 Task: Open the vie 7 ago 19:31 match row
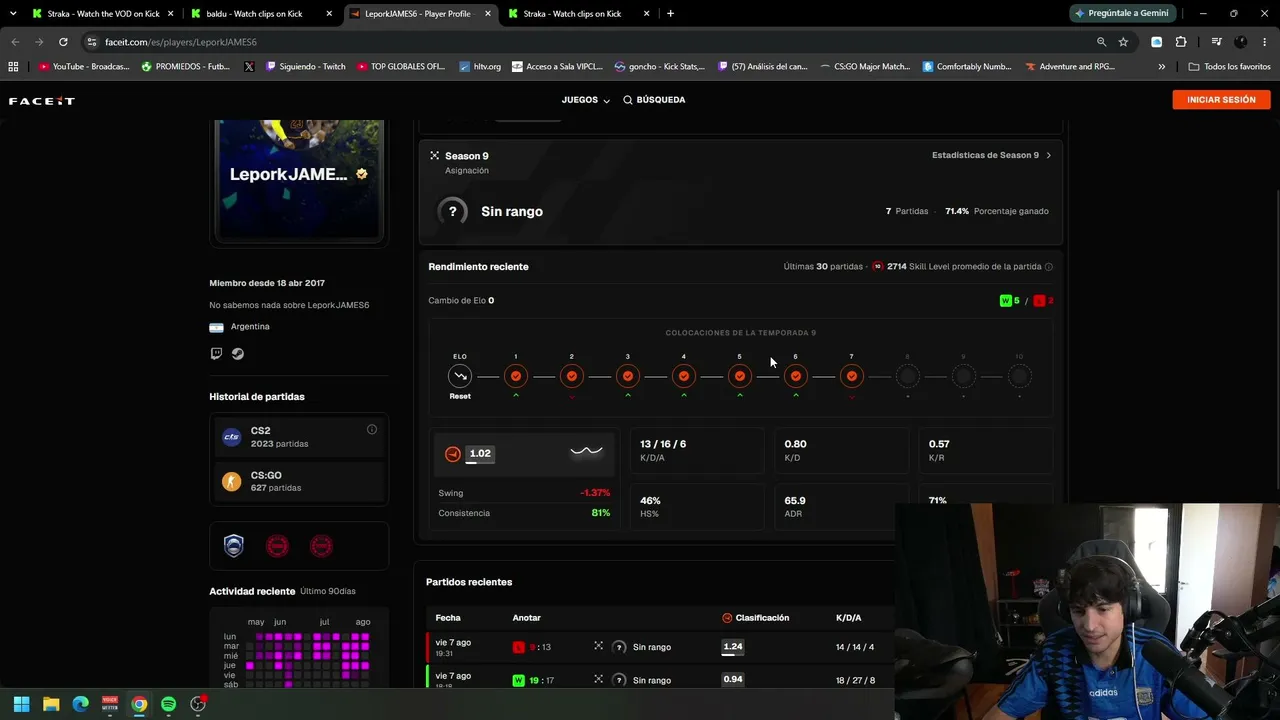[x=660, y=647]
